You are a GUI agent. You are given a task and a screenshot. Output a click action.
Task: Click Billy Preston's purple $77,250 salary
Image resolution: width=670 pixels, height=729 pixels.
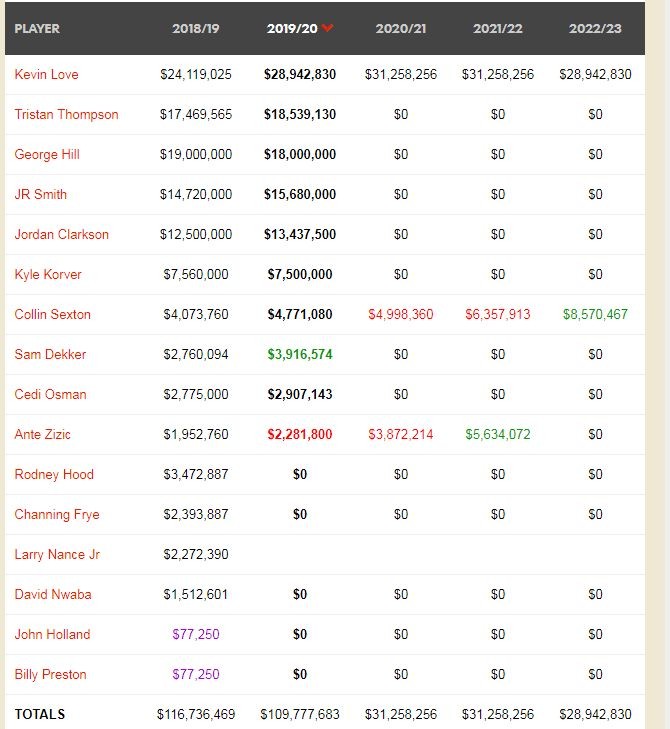pos(196,674)
